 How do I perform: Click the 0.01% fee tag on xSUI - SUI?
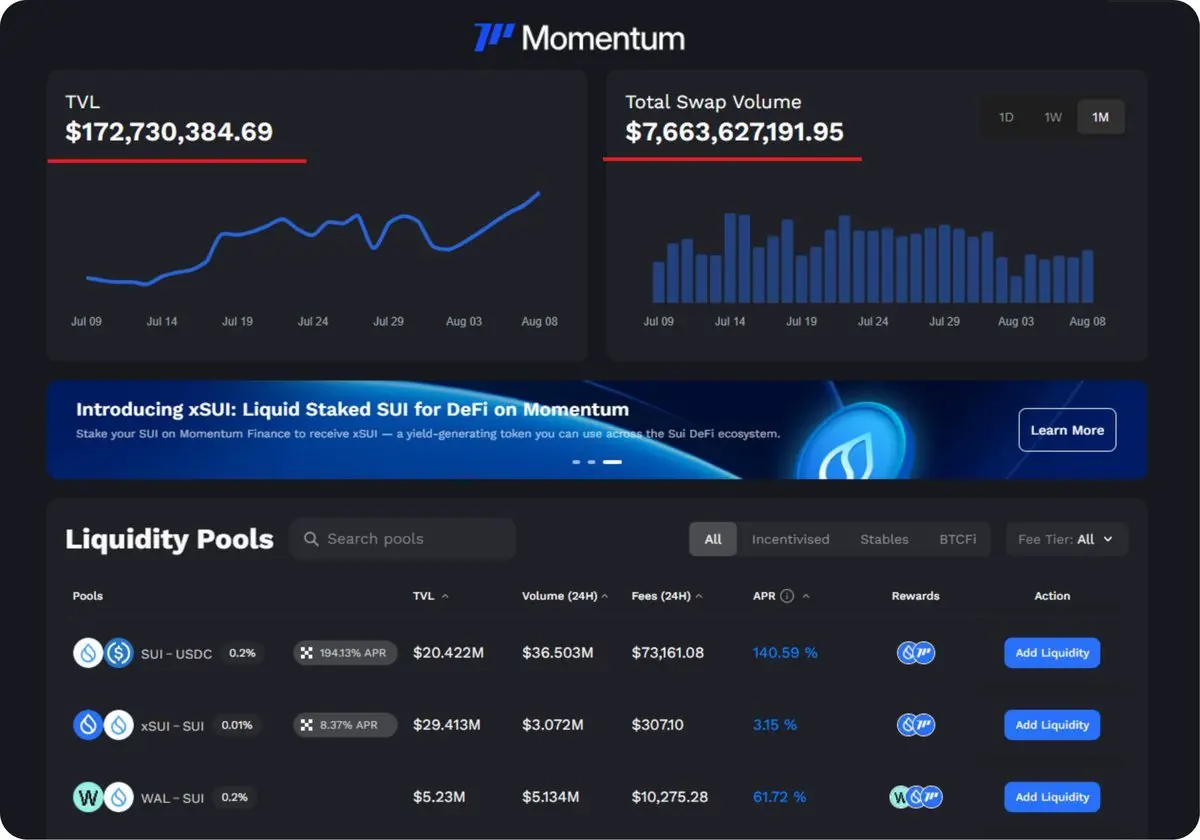(x=237, y=725)
